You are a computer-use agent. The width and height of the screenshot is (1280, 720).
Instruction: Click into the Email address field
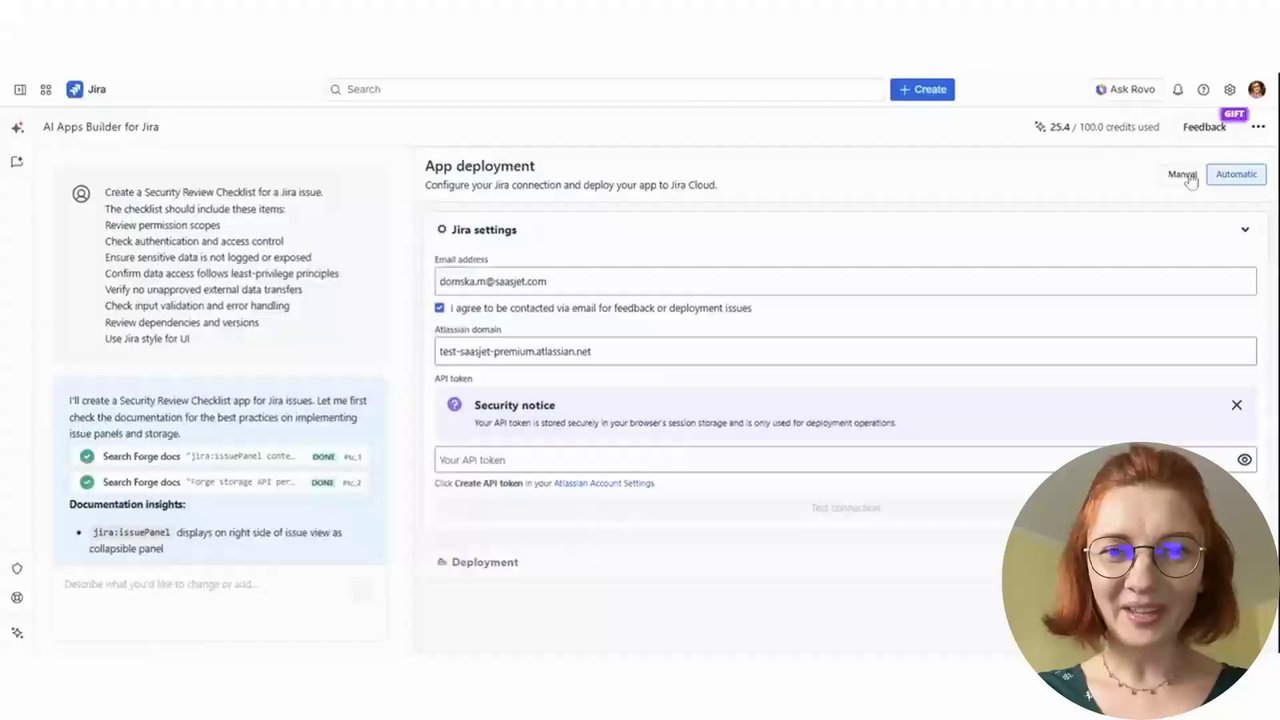(x=845, y=281)
